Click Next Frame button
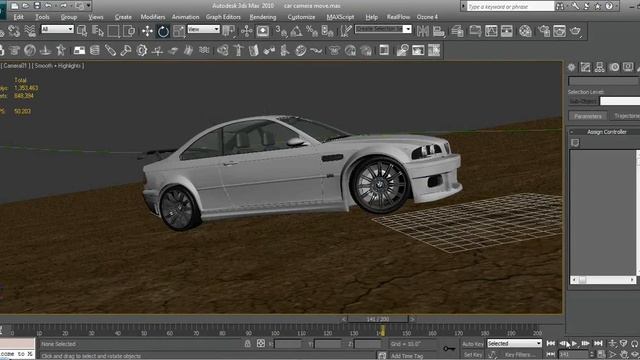The height and width of the screenshot is (360, 640). (x=586, y=344)
